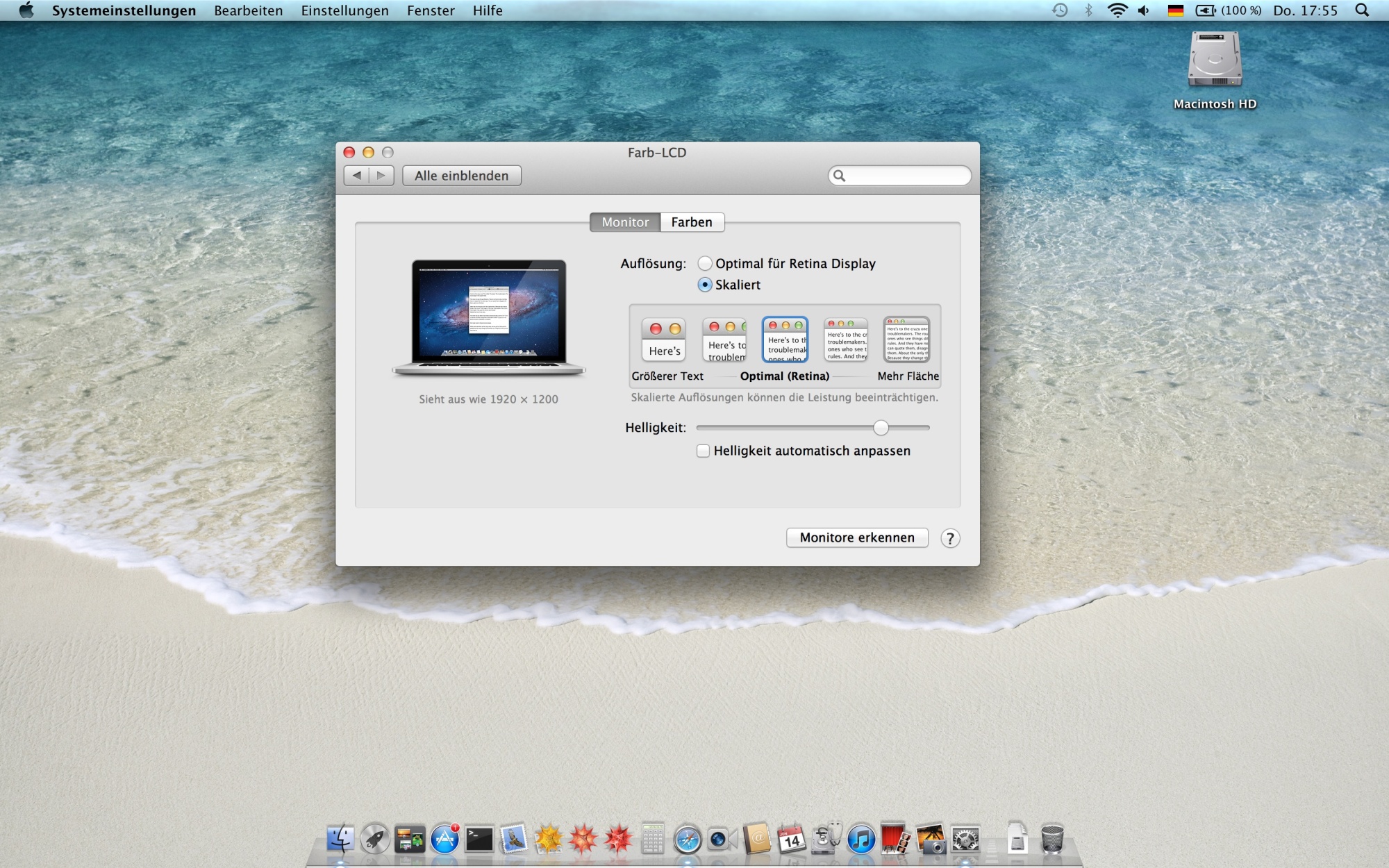1389x868 pixels.
Task: Open the Time Machine menu bar icon
Action: pos(1060,10)
